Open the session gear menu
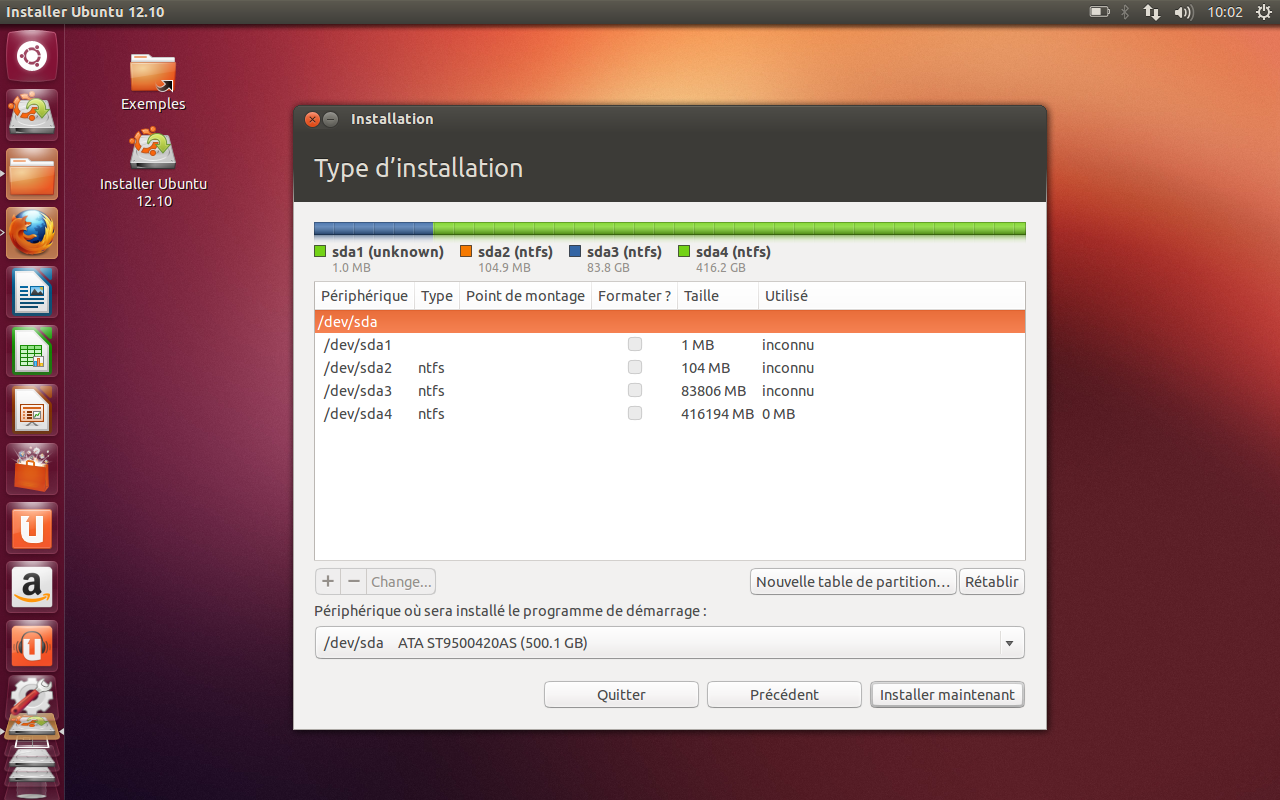Image resolution: width=1280 pixels, height=800 pixels. 1262,12
